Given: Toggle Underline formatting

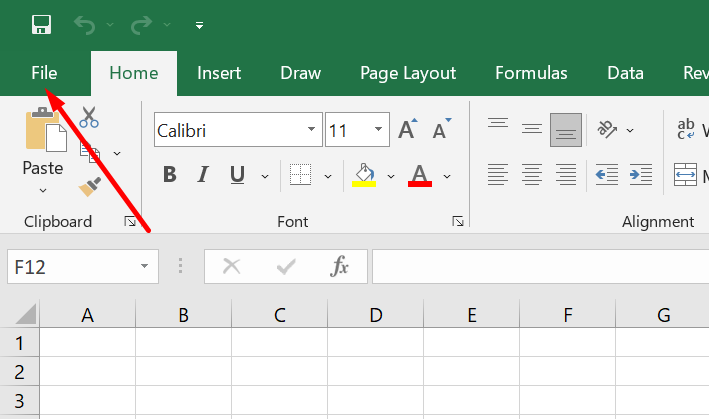Looking at the screenshot, I should 237,175.
